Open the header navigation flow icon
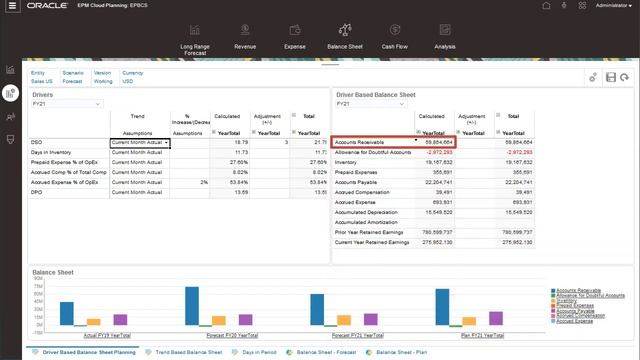This screenshot has height=360, width=640. coord(582,6)
